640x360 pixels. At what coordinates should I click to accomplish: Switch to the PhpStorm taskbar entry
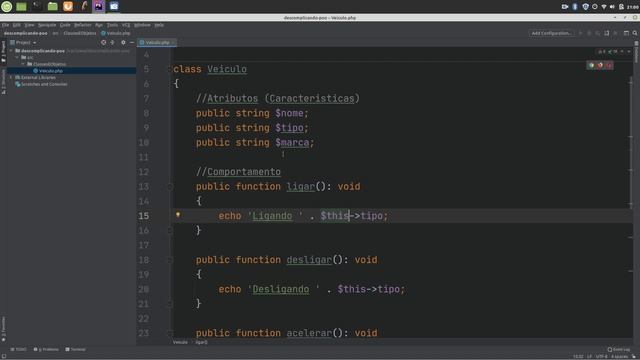pos(98,6)
